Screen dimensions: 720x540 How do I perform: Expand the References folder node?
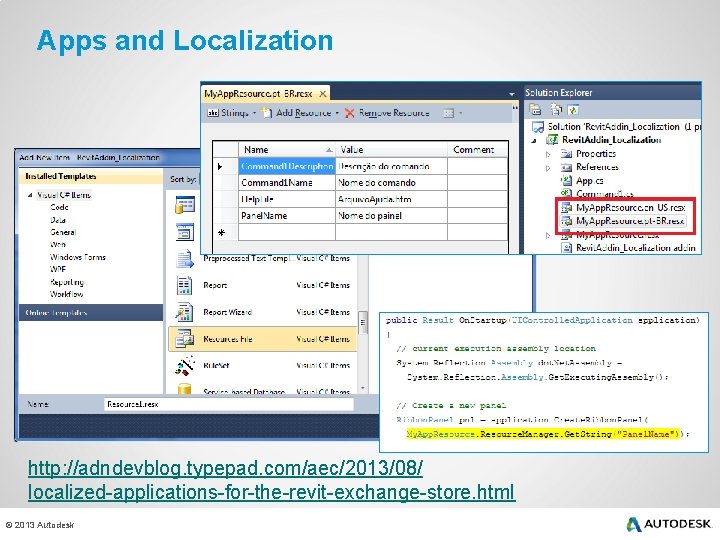[548, 168]
